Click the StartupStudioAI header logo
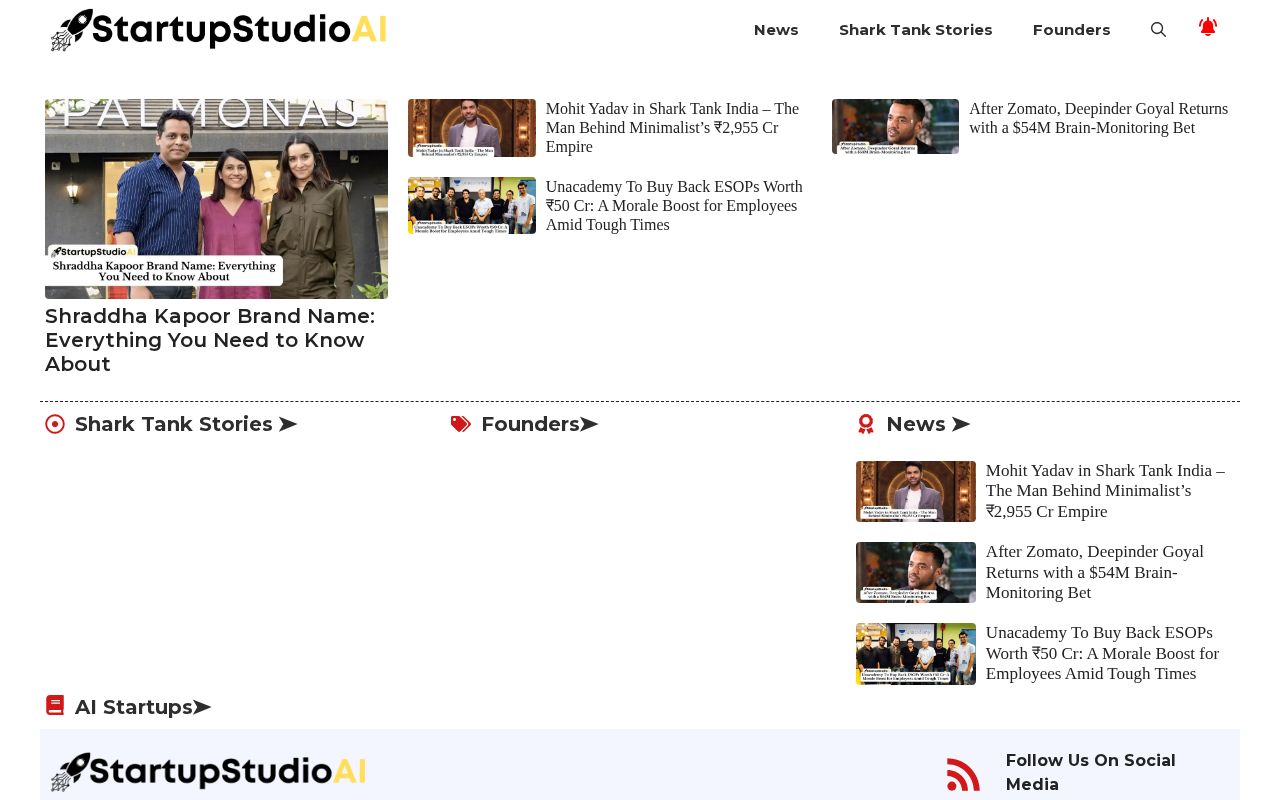Image resolution: width=1280 pixels, height=800 pixels. tap(219, 30)
